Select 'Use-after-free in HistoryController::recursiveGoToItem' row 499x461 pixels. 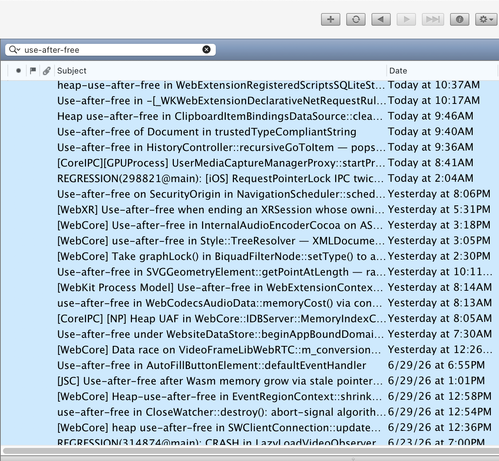[249, 147]
